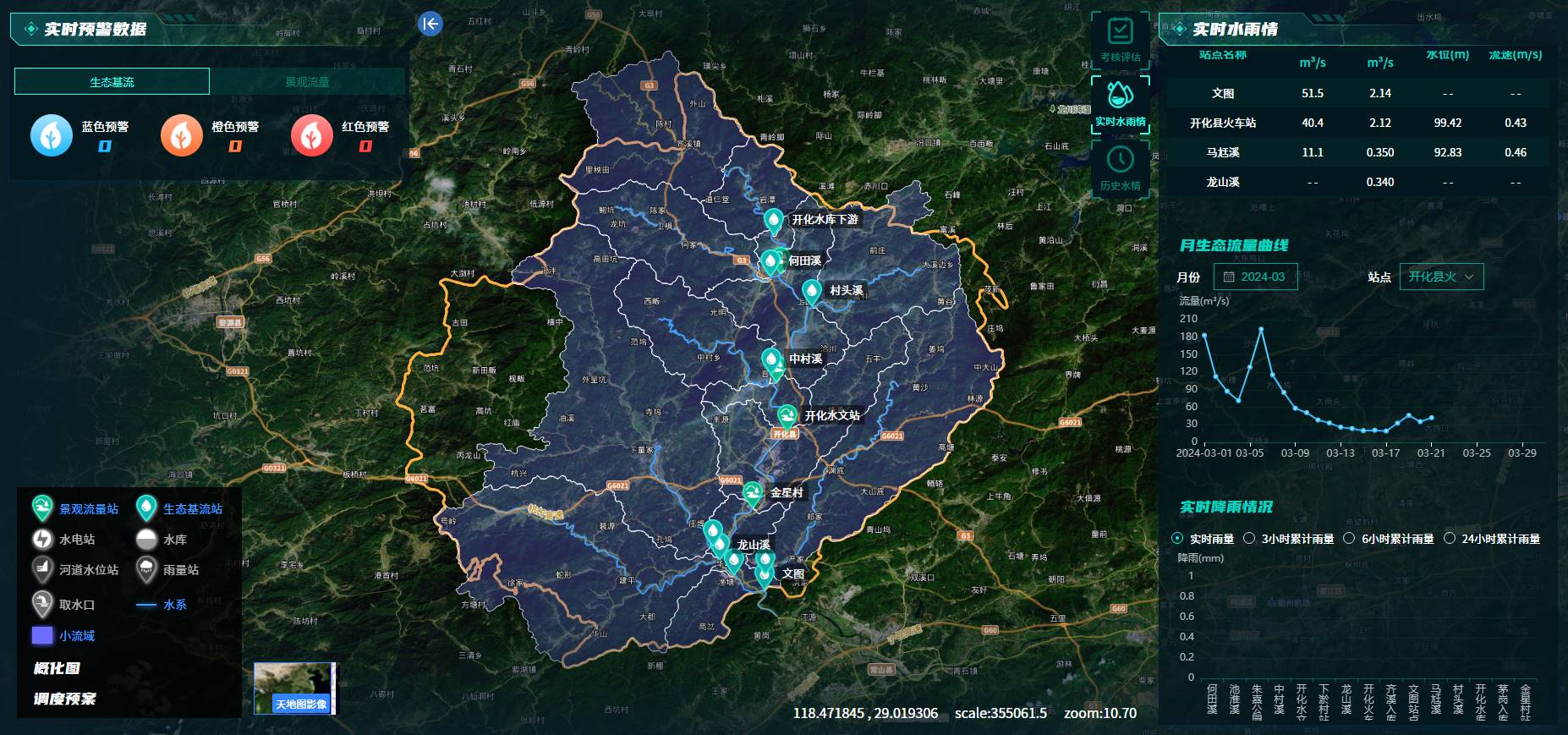Click the 水位(m) column header

1448,55
